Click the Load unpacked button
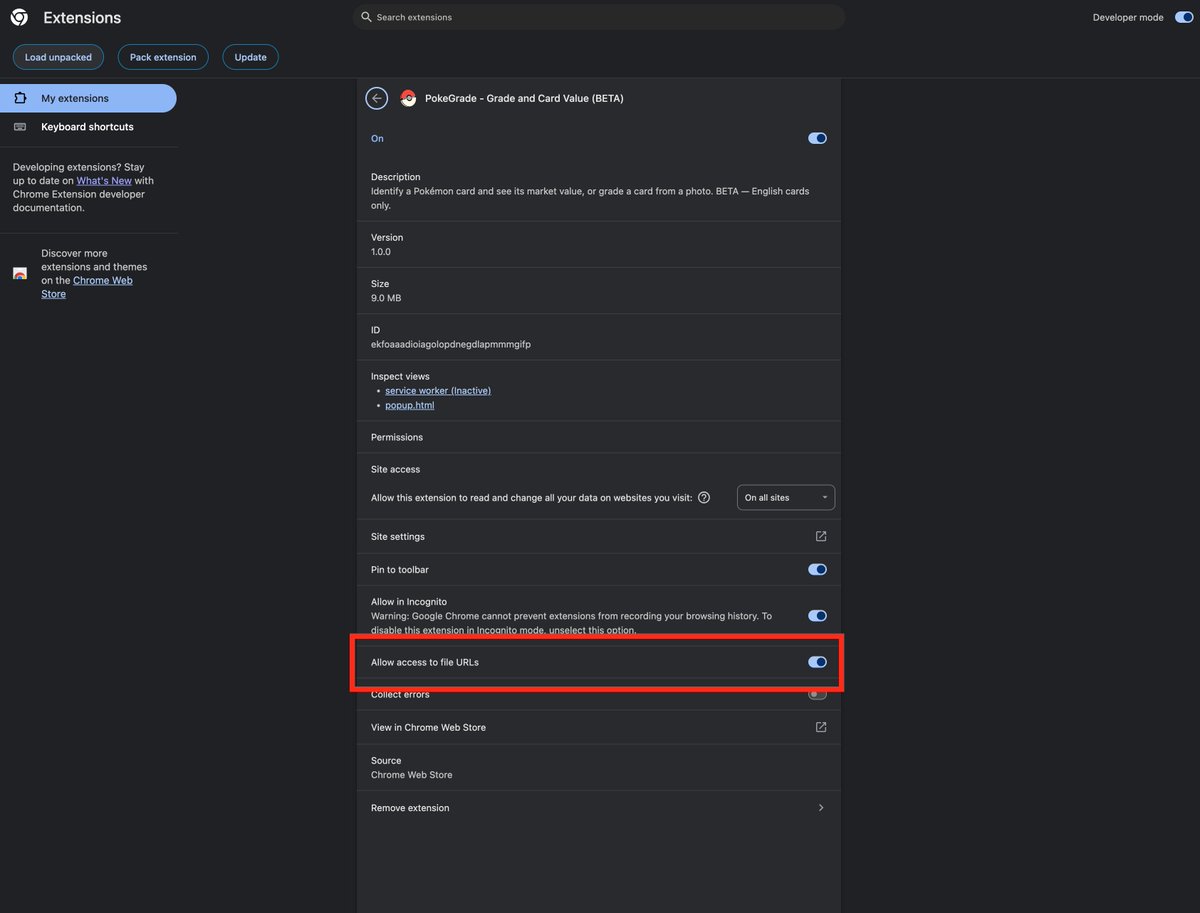 (58, 57)
